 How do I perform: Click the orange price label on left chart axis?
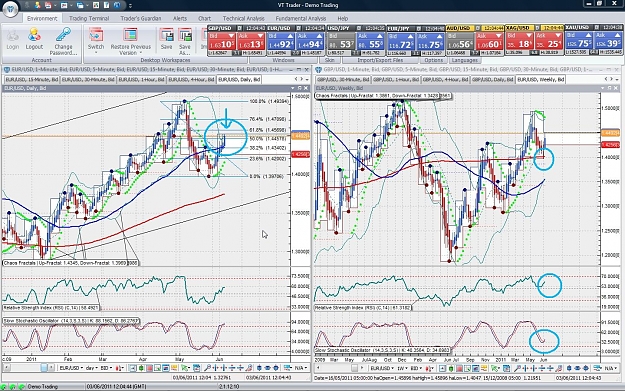tap(301, 136)
